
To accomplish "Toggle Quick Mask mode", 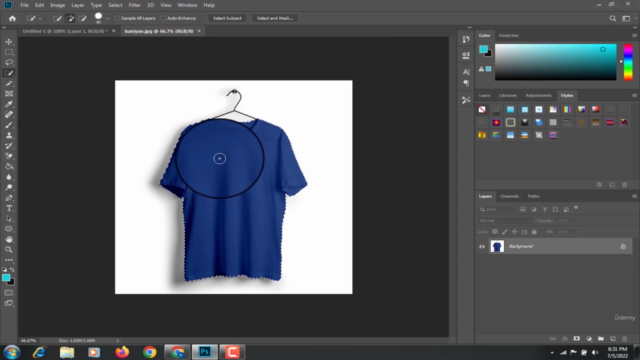I will click(x=9, y=293).
